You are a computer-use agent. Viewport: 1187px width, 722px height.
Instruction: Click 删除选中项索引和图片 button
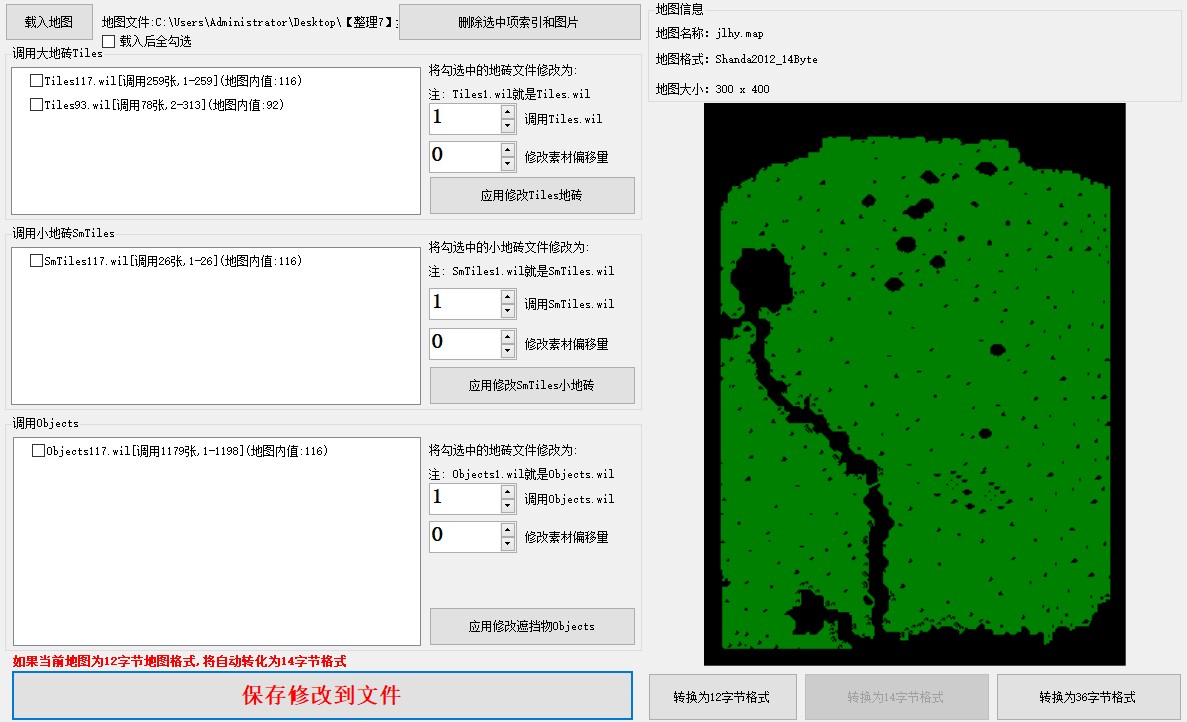pos(518,22)
